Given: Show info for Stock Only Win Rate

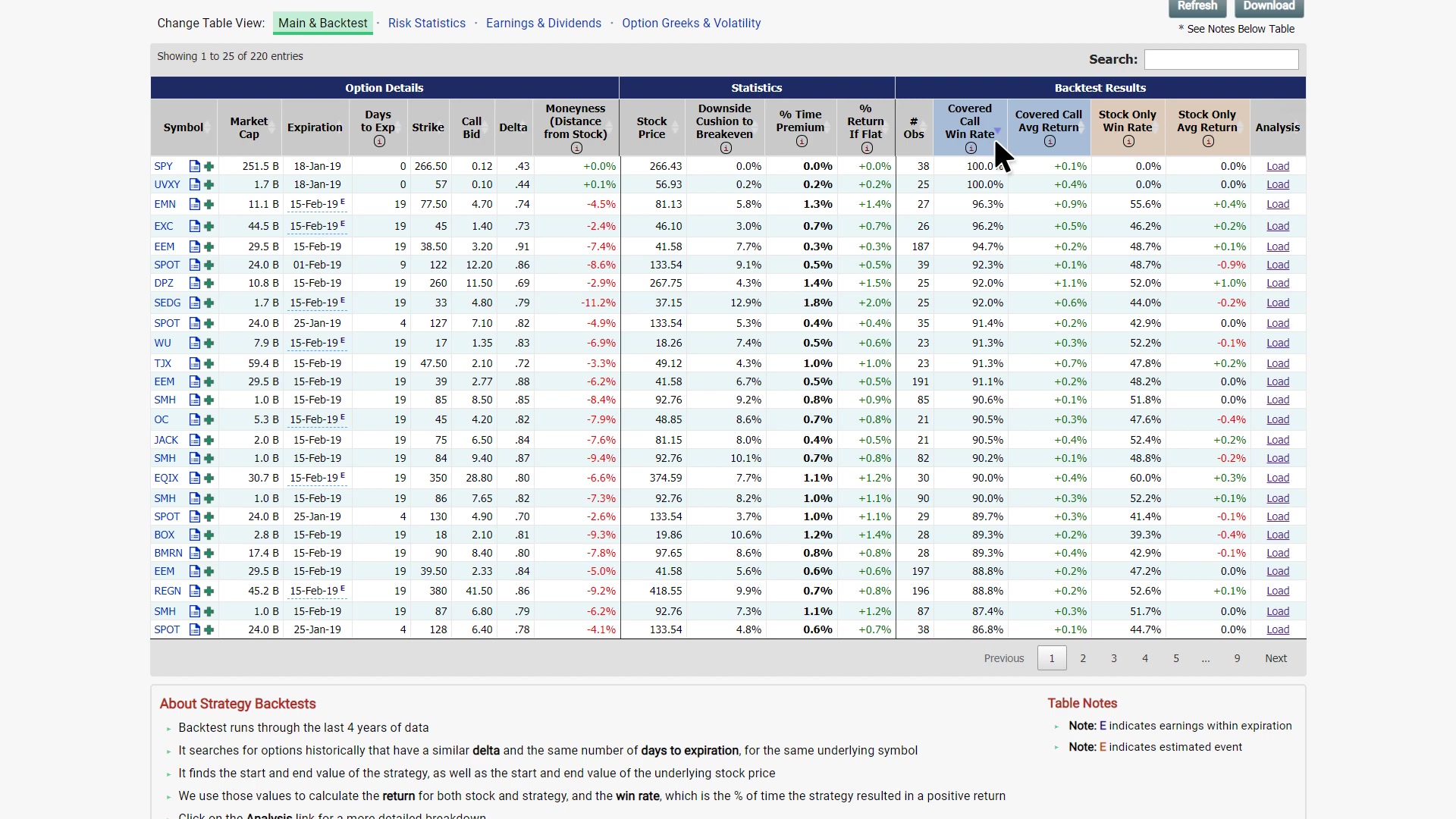Looking at the screenshot, I should [x=1128, y=141].
